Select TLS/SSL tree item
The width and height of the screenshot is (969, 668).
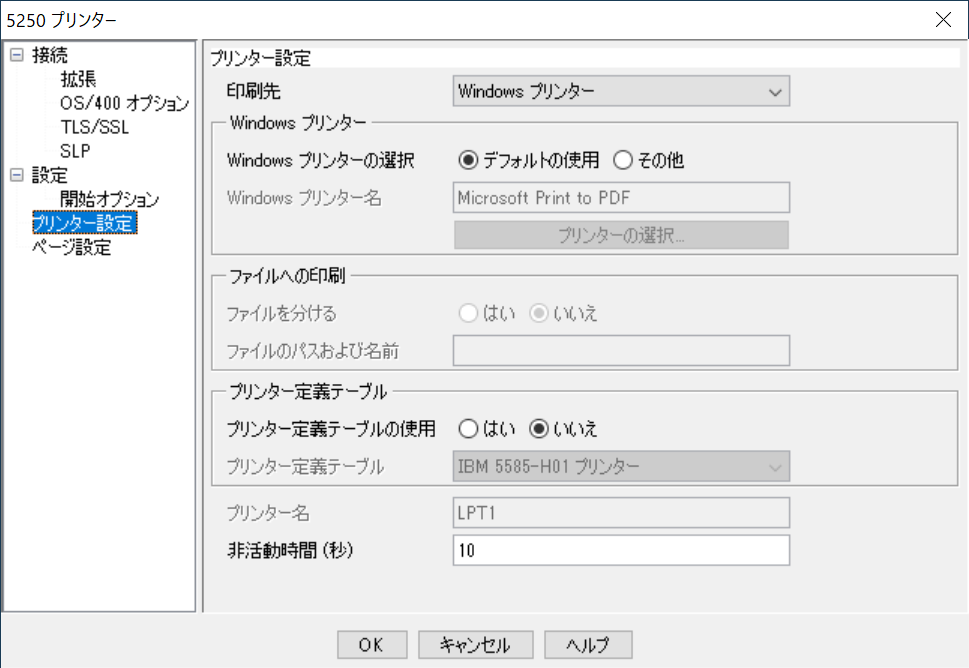tap(95, 127)
